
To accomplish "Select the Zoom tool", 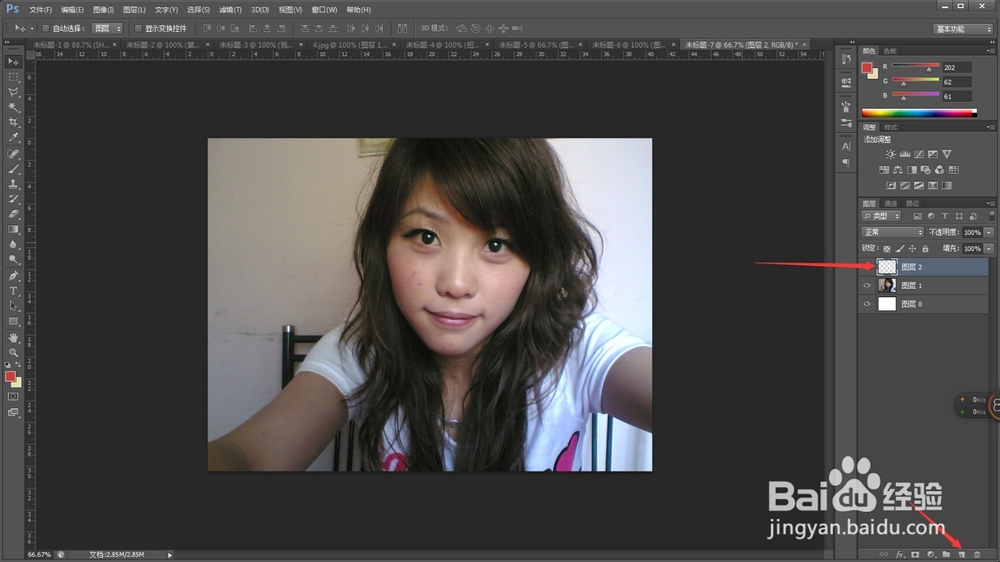I will click(x=13, y=352).
